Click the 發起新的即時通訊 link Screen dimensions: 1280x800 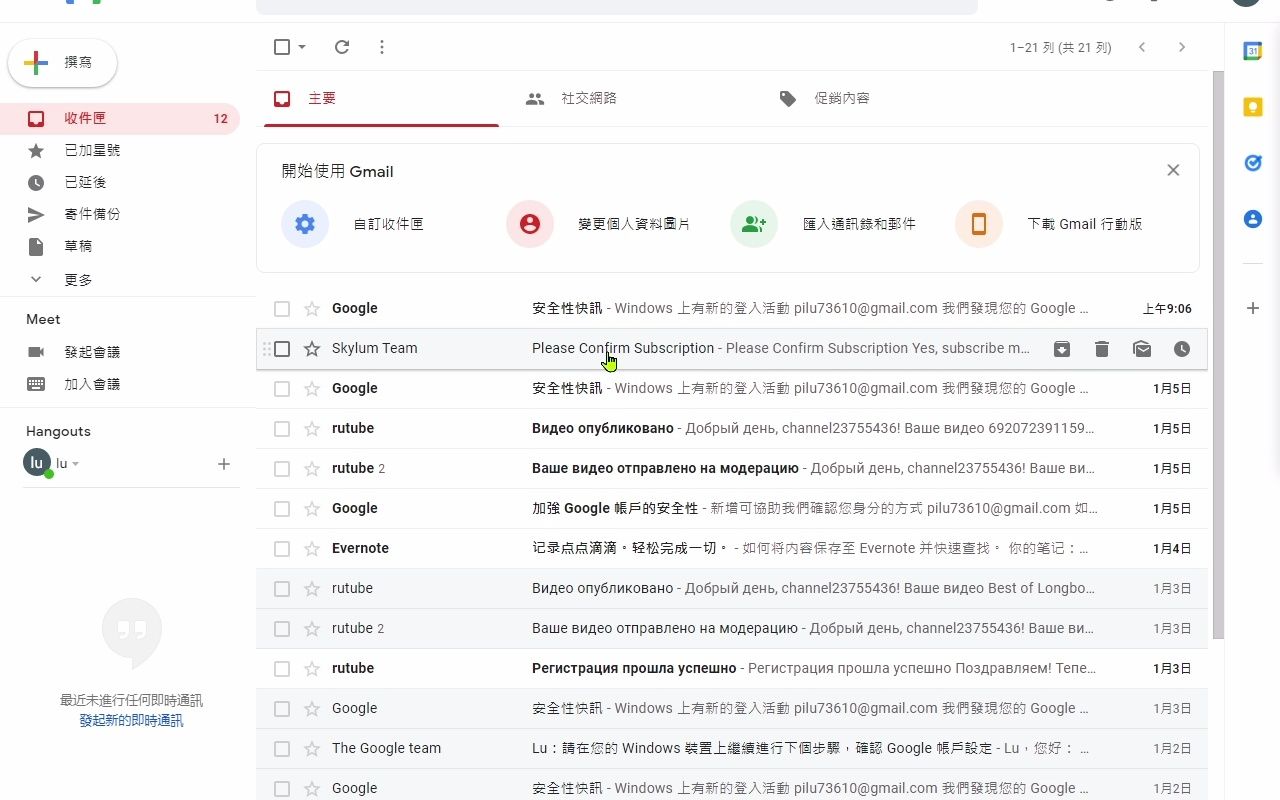(132, 720)
